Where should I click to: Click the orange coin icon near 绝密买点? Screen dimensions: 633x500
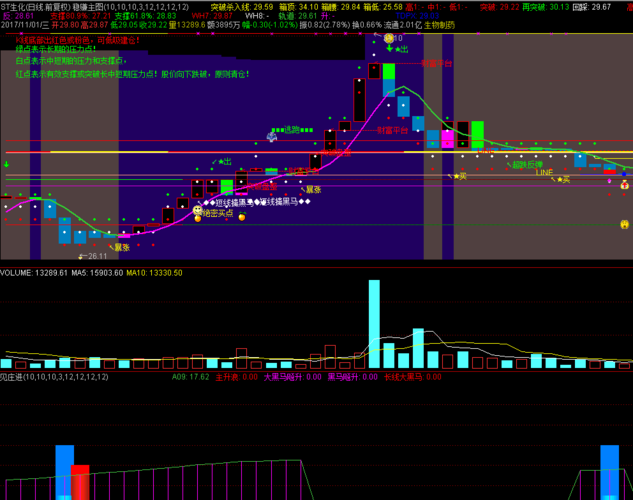coord(241,217)
